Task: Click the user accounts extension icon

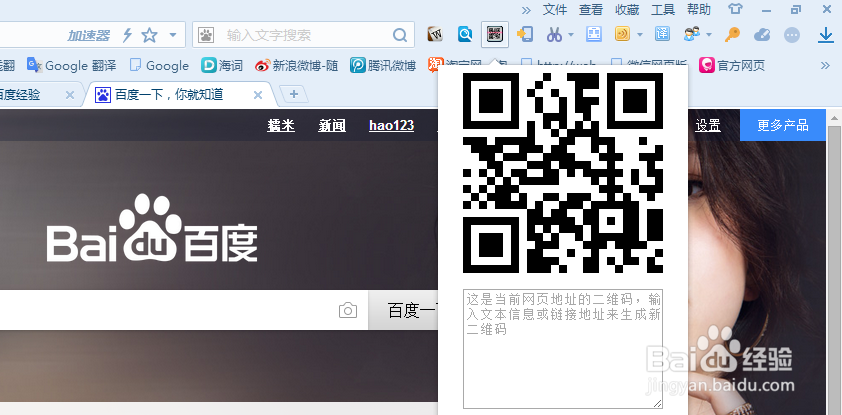Action: 692,35
